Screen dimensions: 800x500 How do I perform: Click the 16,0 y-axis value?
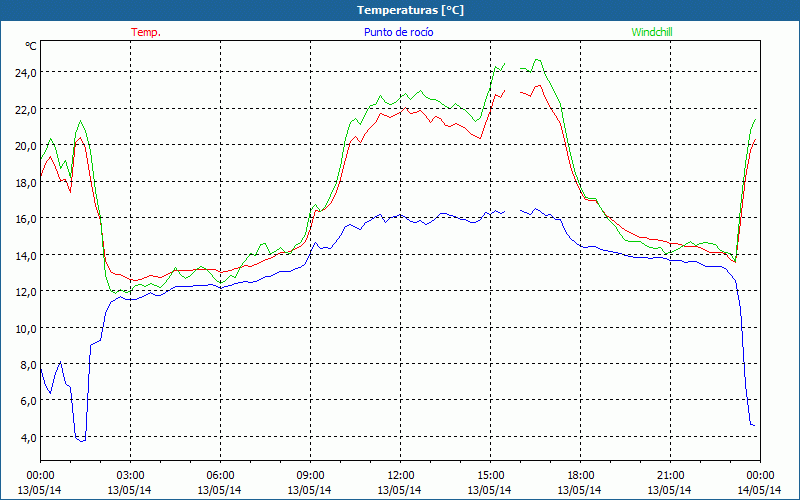26,219
